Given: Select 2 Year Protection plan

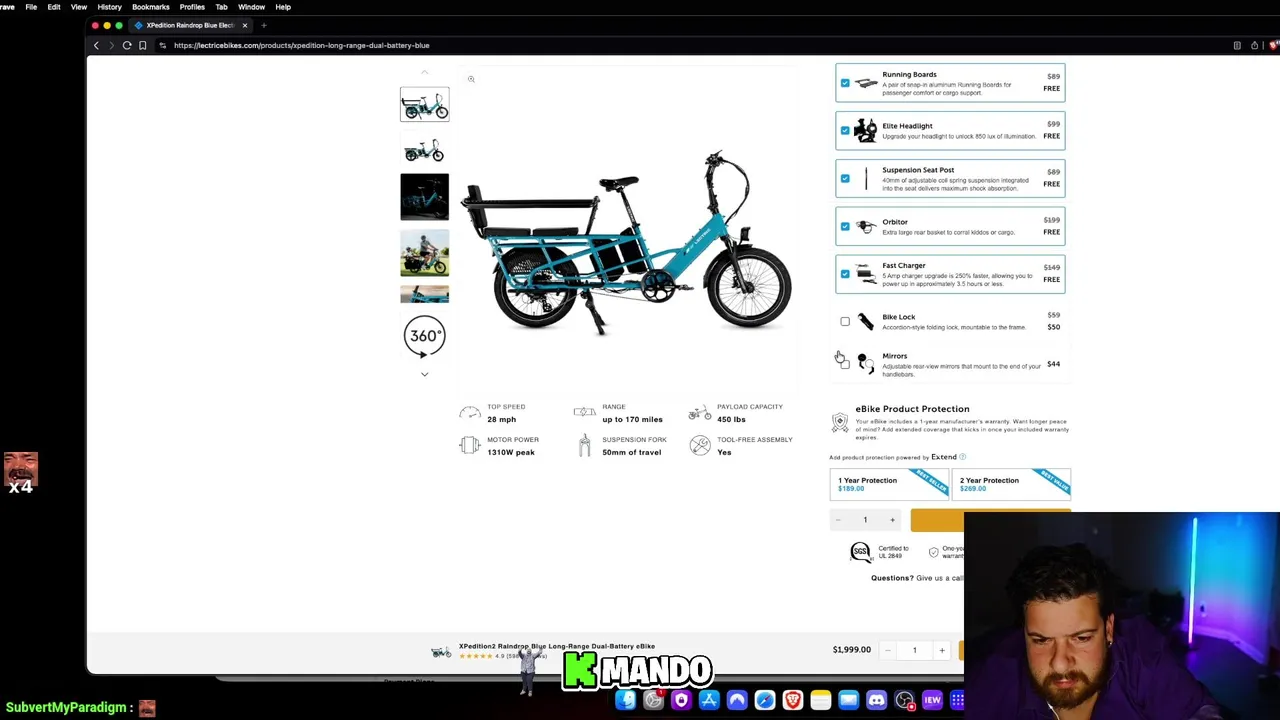Looking at the screenshot, I should (x=1011, y=484).
